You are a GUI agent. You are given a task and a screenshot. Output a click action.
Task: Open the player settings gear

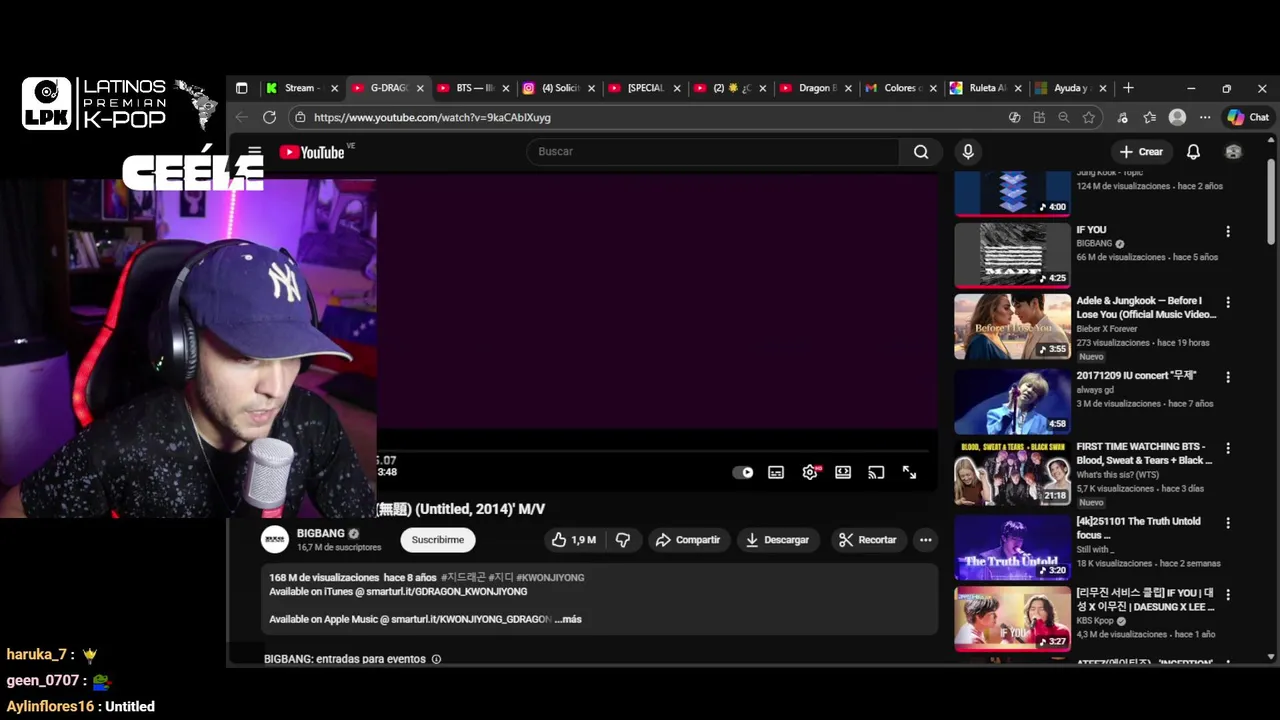810,472
